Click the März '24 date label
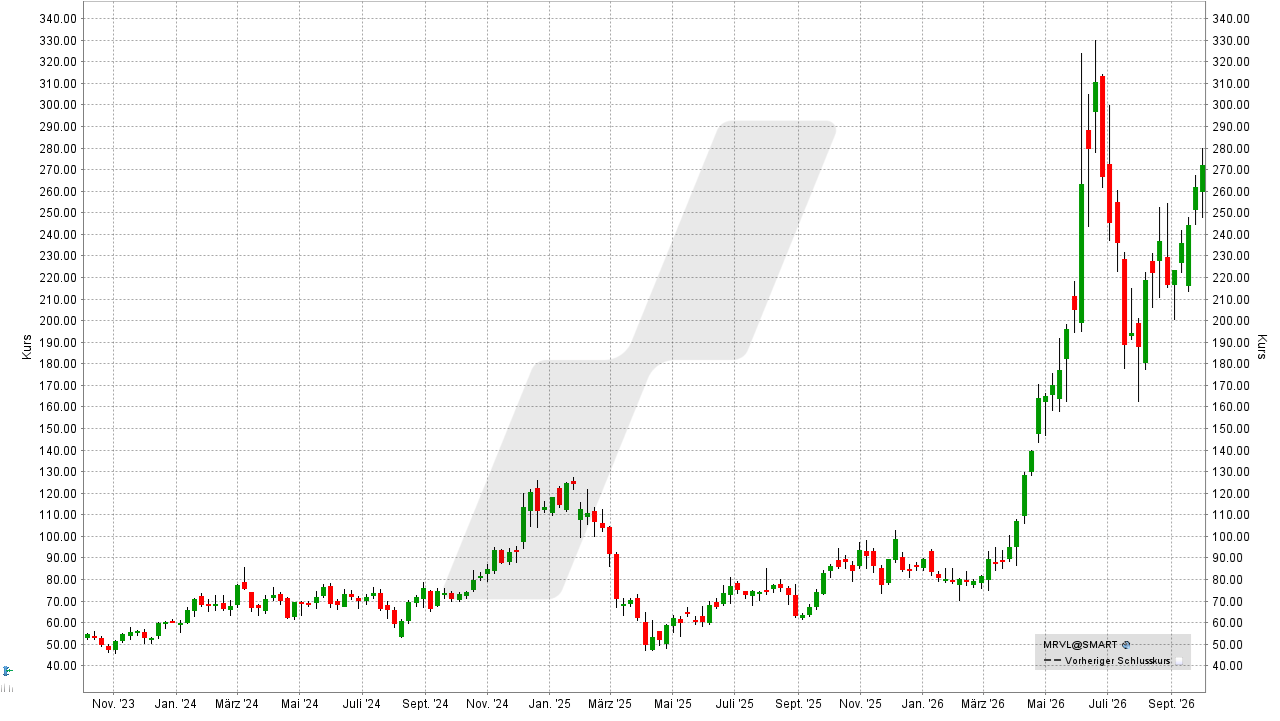Viewport: 1280px width, 721px height. pyautogui.click(x=236, y=704)
